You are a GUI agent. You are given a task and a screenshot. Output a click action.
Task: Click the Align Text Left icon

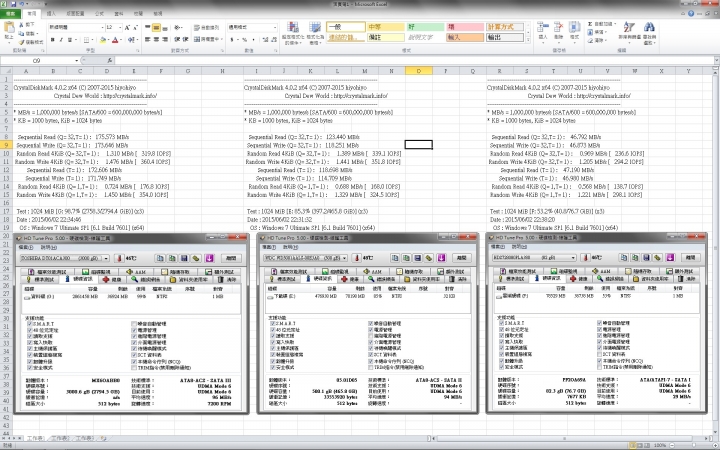147,40
